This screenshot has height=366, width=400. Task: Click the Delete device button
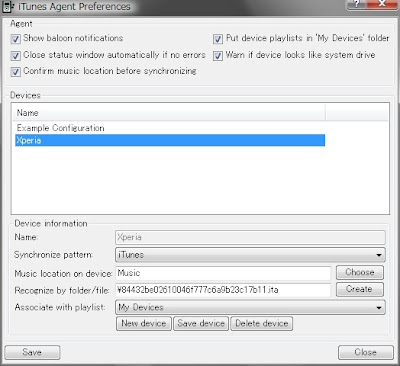point(262,323)
